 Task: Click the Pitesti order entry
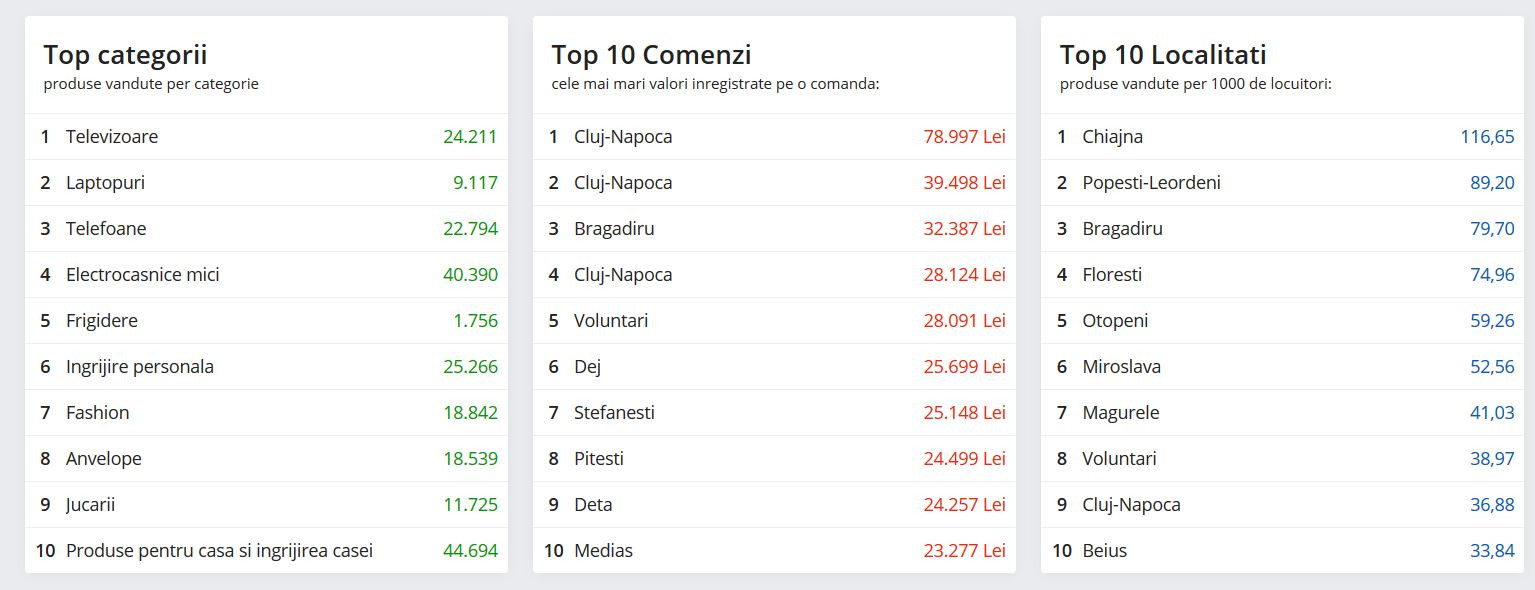pos(598,459)
